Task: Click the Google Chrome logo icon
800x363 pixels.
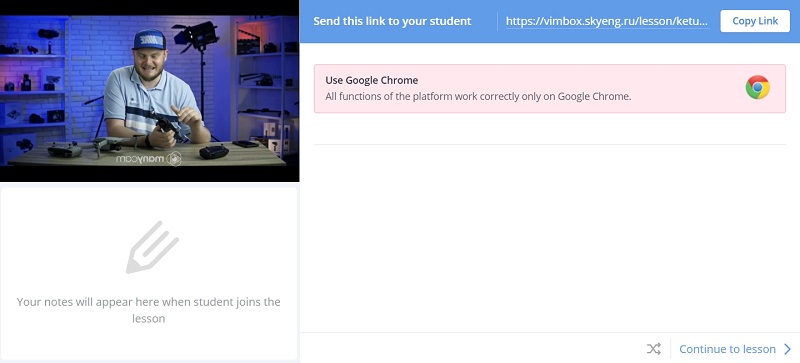Action: click(757, 88)
